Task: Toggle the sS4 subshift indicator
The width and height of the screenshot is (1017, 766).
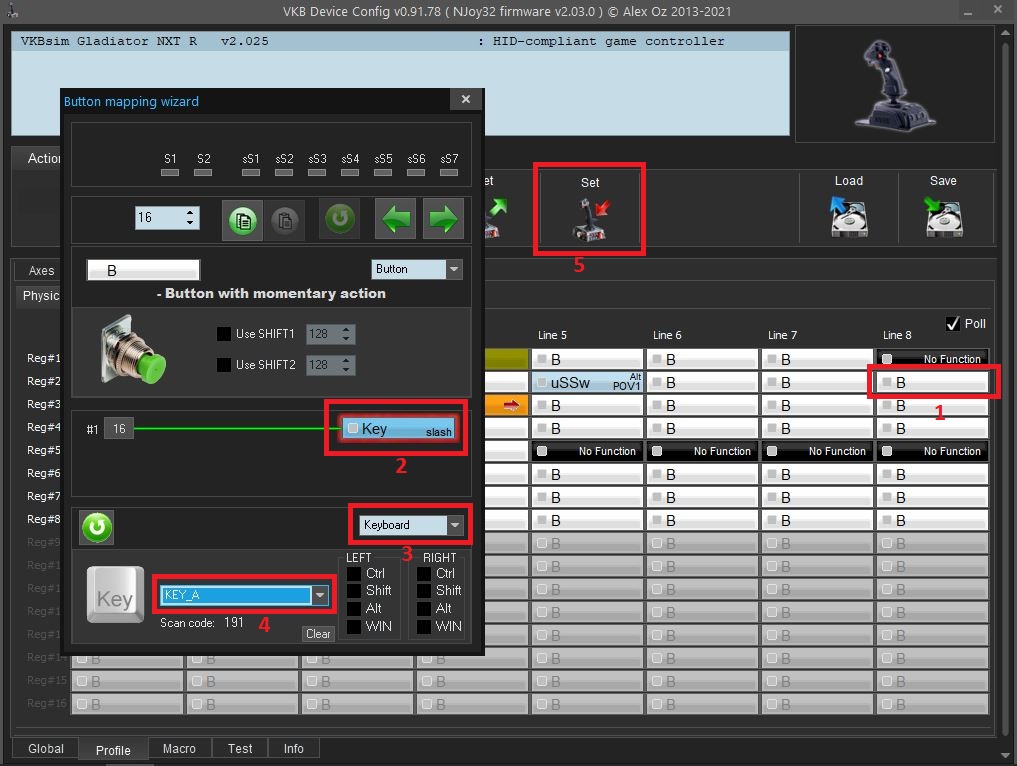Action: (x=350, y=173)
